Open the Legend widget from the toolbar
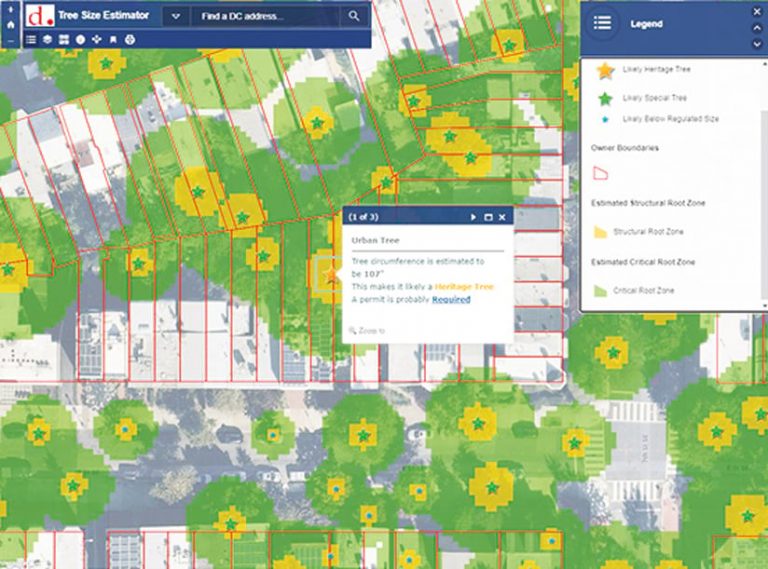Viewport: 768px width, 569px height. (31, 40)
